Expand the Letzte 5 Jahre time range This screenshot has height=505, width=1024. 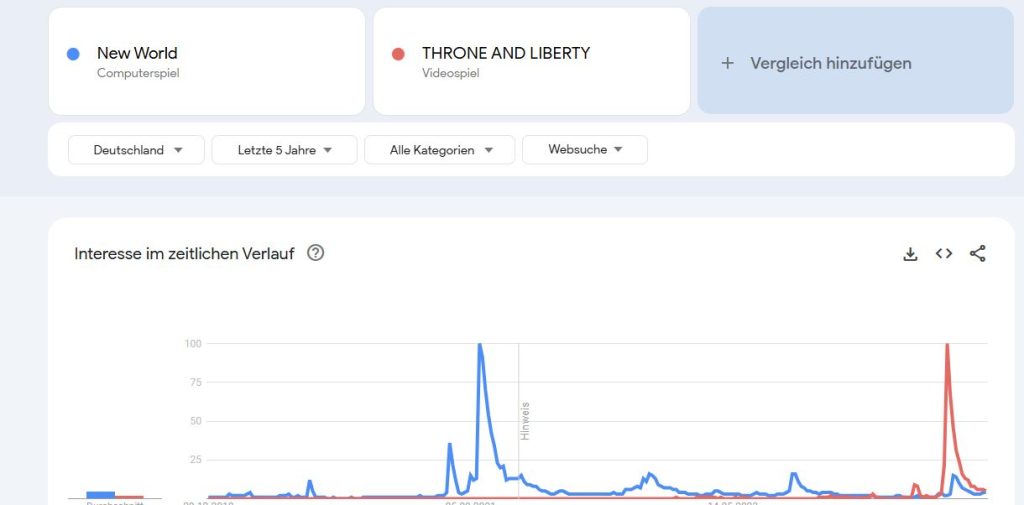(285, 150)
